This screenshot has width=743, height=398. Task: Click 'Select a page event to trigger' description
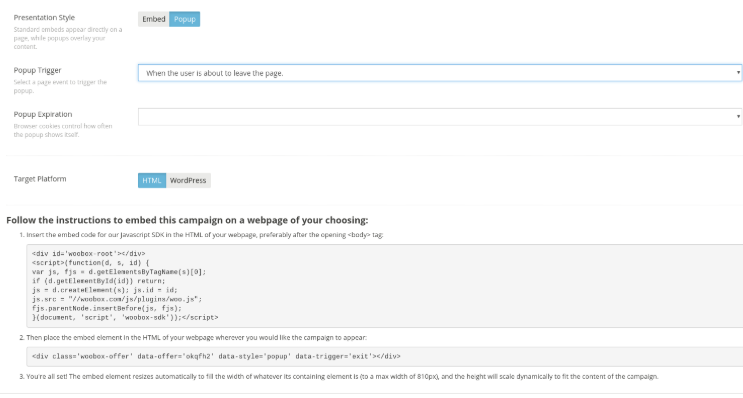(x=60, y=86)
